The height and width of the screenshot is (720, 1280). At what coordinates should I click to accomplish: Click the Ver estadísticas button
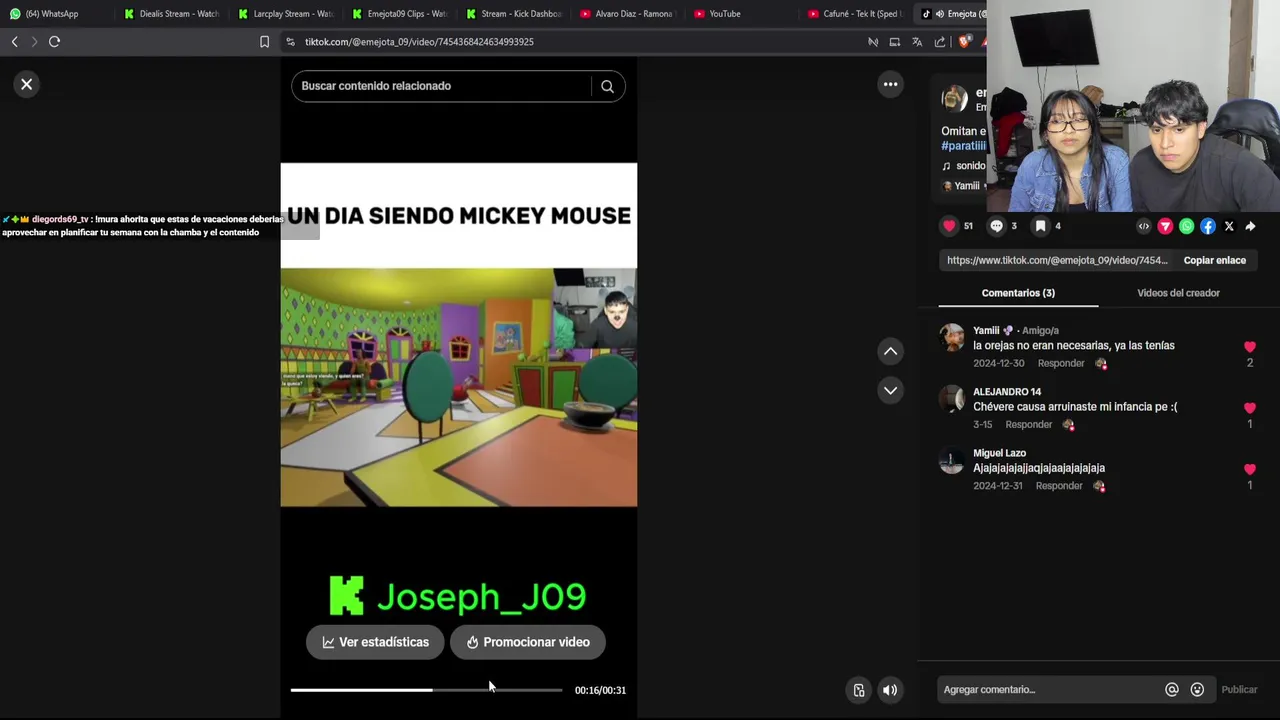point(375,642)
